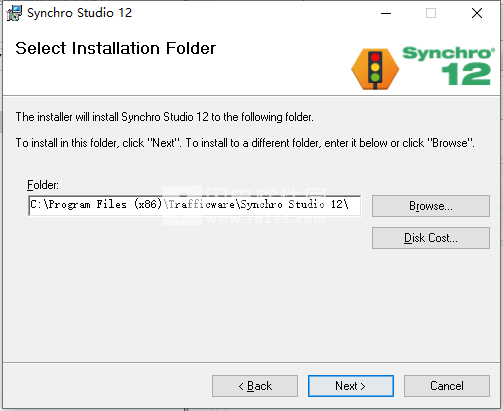Go to the previous step with Back
Screen dimensions: 503x411
(x=255, y=386)
